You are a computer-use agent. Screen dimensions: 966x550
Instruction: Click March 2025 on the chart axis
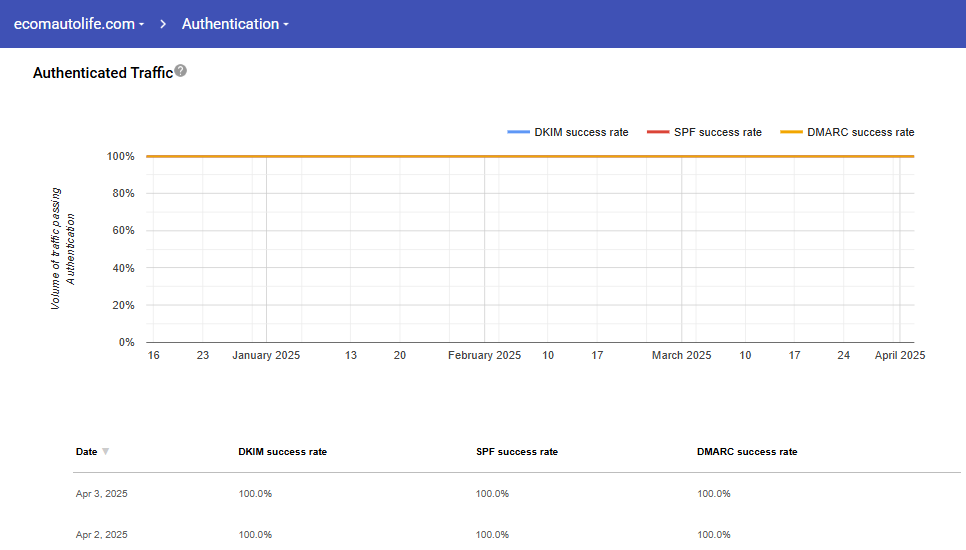pyautogui.click(x=681, y=355)
